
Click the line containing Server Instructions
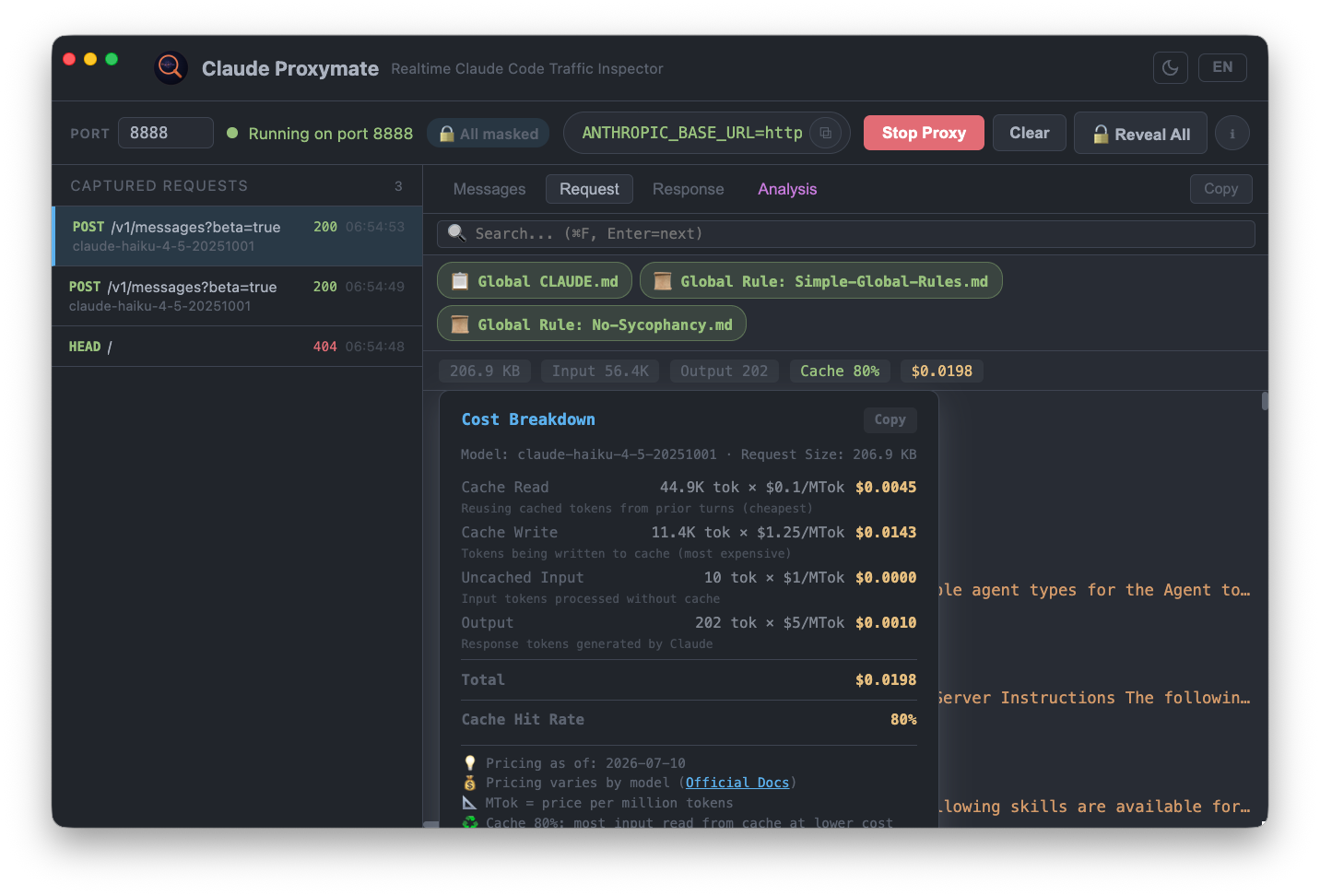point(1094,698)
